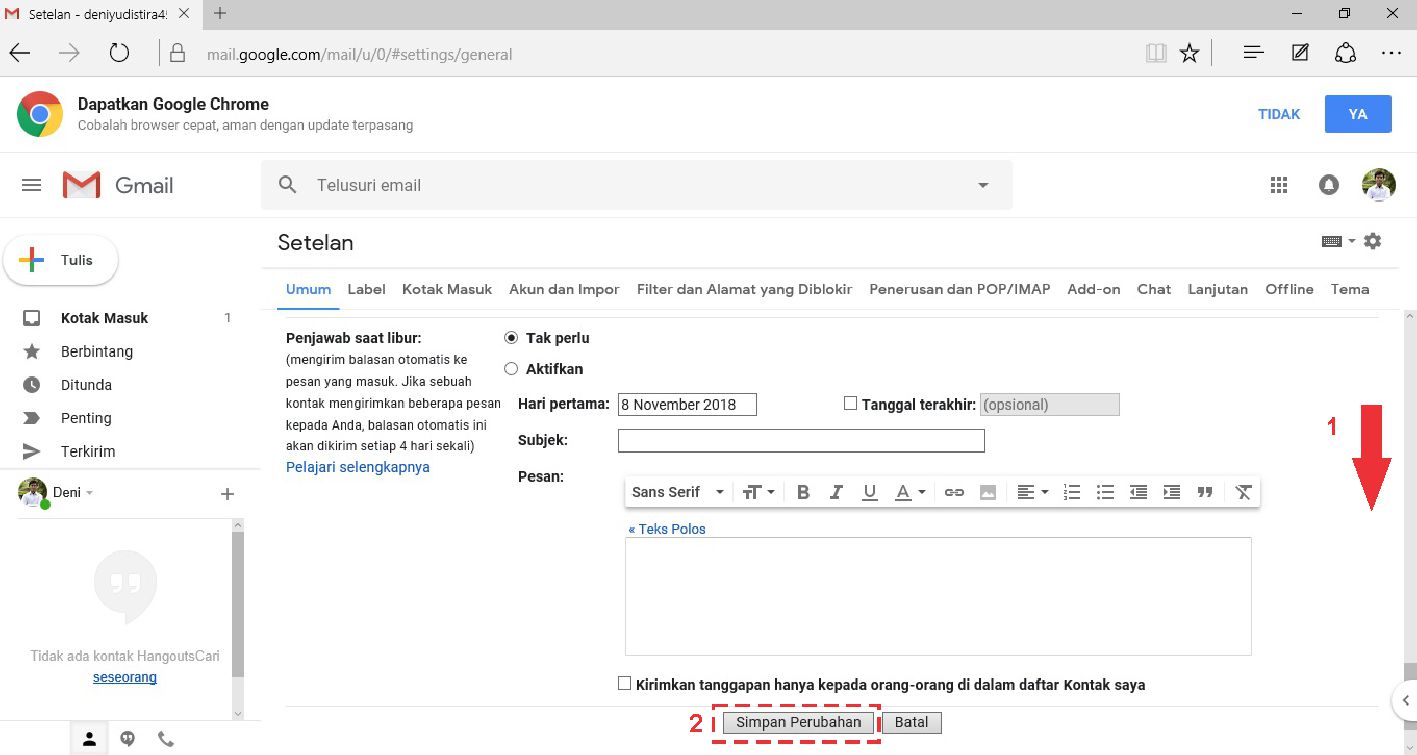Click the Italic formatting icon

coord(836,492)
